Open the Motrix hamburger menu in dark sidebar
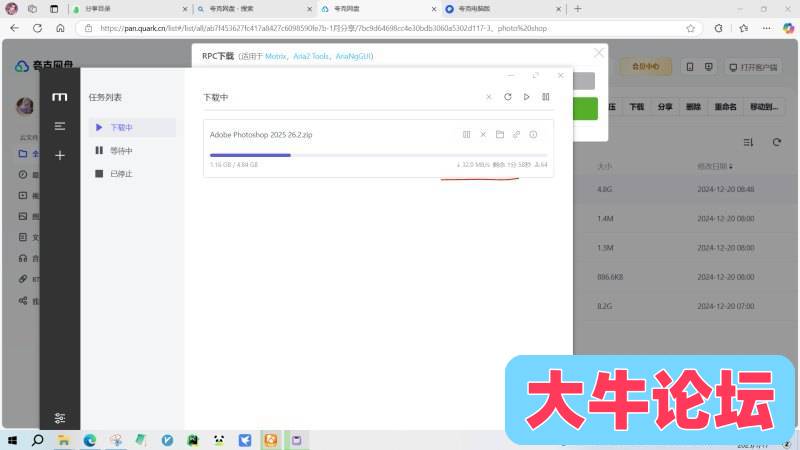The image size is (800, 450). (60, 126)
